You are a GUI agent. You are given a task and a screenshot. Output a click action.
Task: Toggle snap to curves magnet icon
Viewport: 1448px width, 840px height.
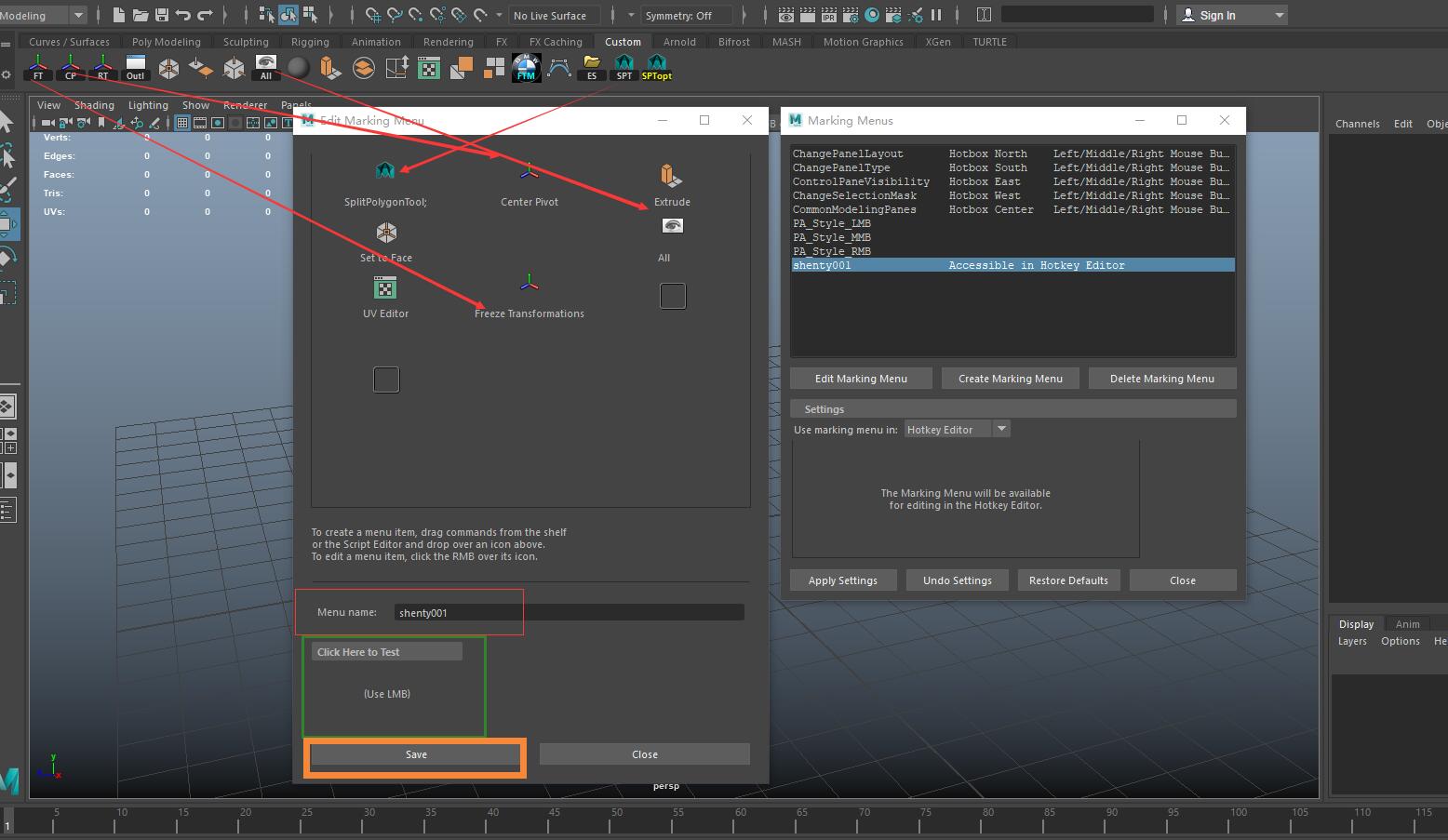tap(395, 15)
